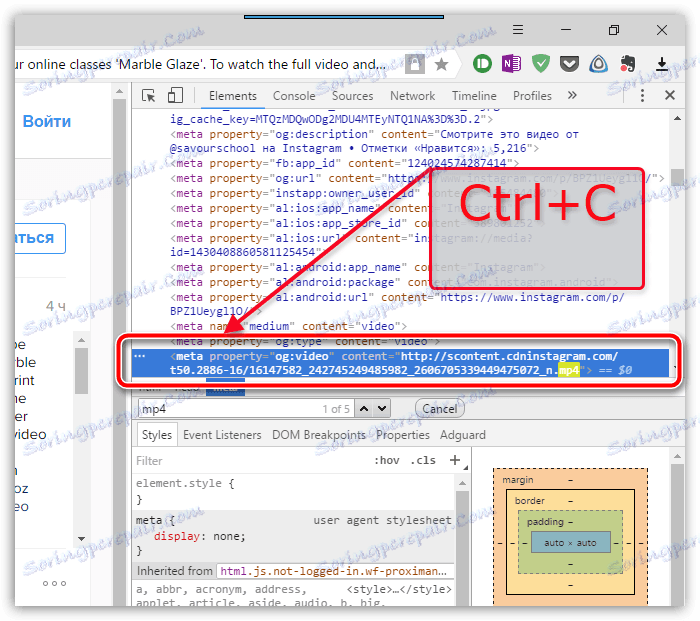This screenshot has width=700, height=621.
Task: Select the highlighted og:video meta element
Action: tap(400, 363)
